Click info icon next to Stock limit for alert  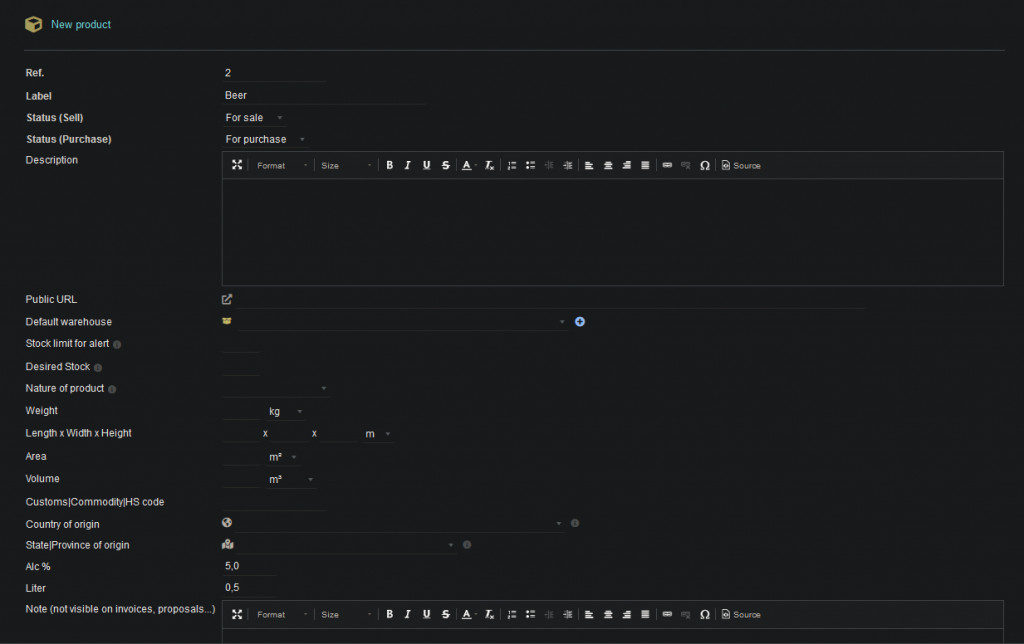117,344
